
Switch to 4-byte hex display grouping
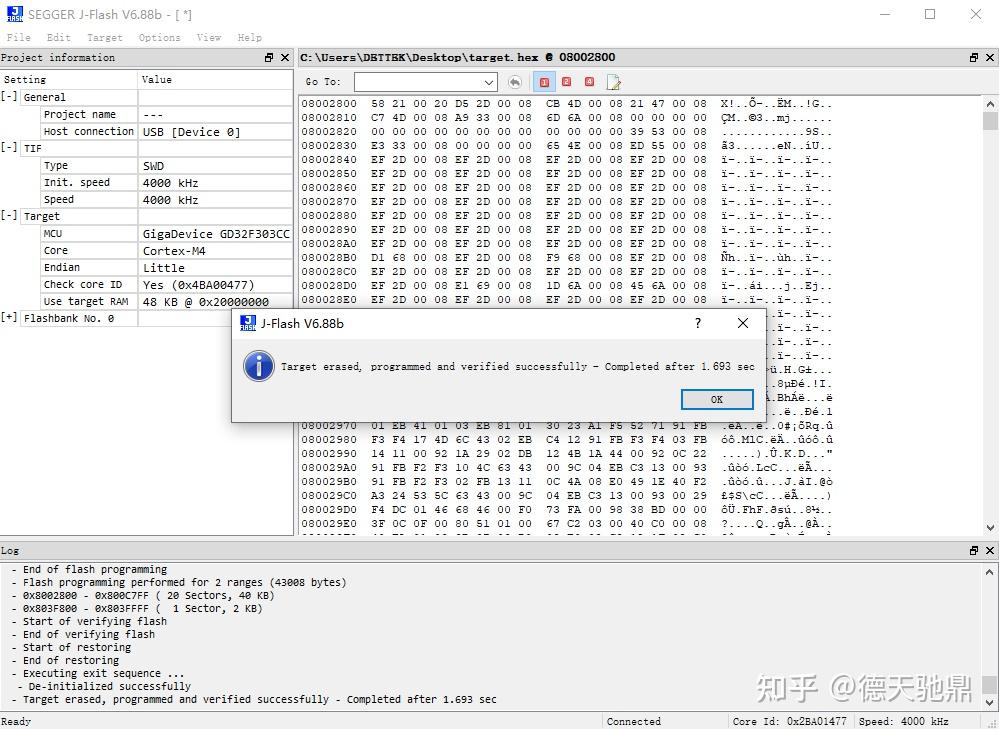[588, 82]
